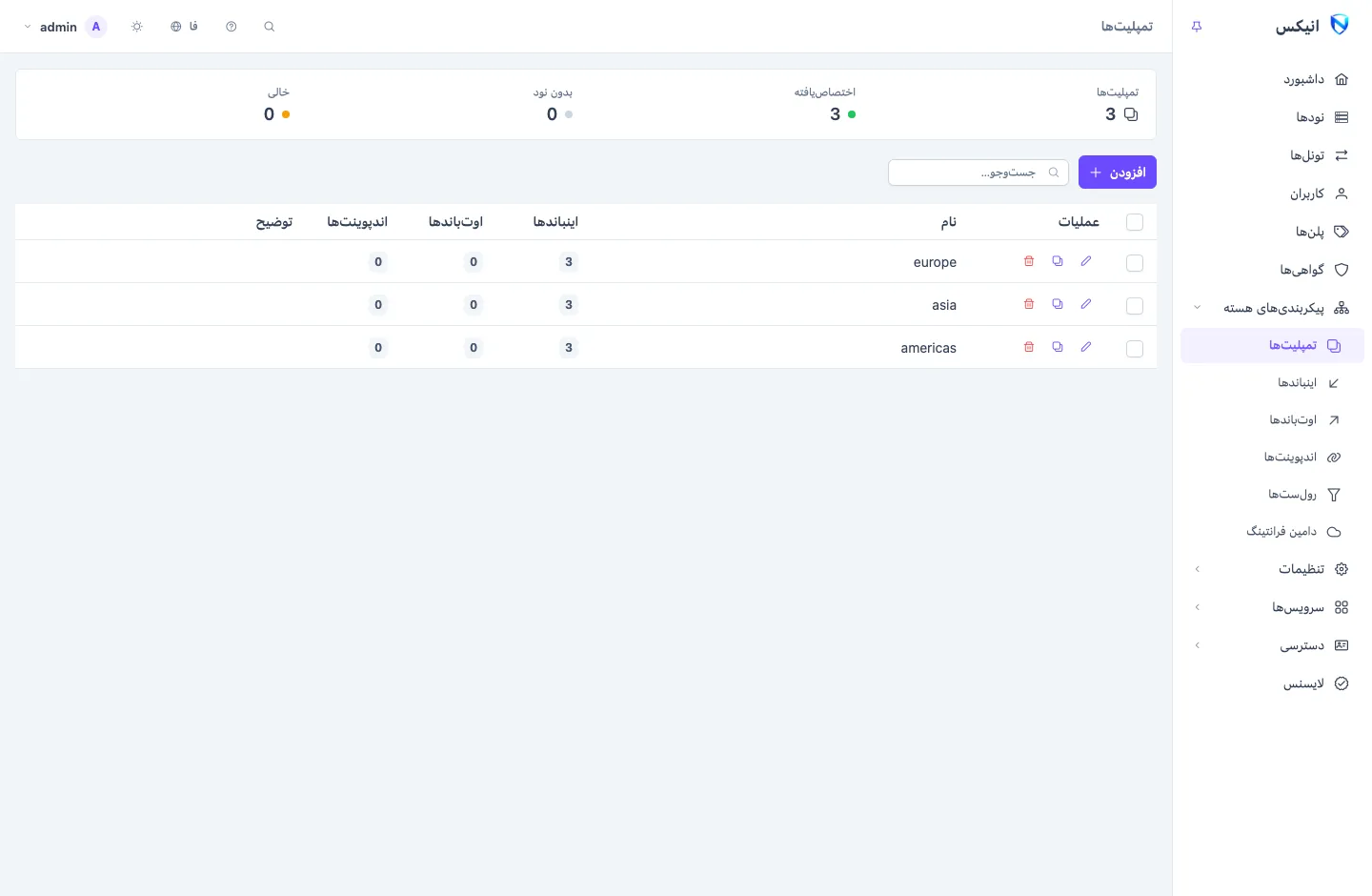Select the europe row checkbox
Screen dimensions: 1372x896
click(1135, 263)
